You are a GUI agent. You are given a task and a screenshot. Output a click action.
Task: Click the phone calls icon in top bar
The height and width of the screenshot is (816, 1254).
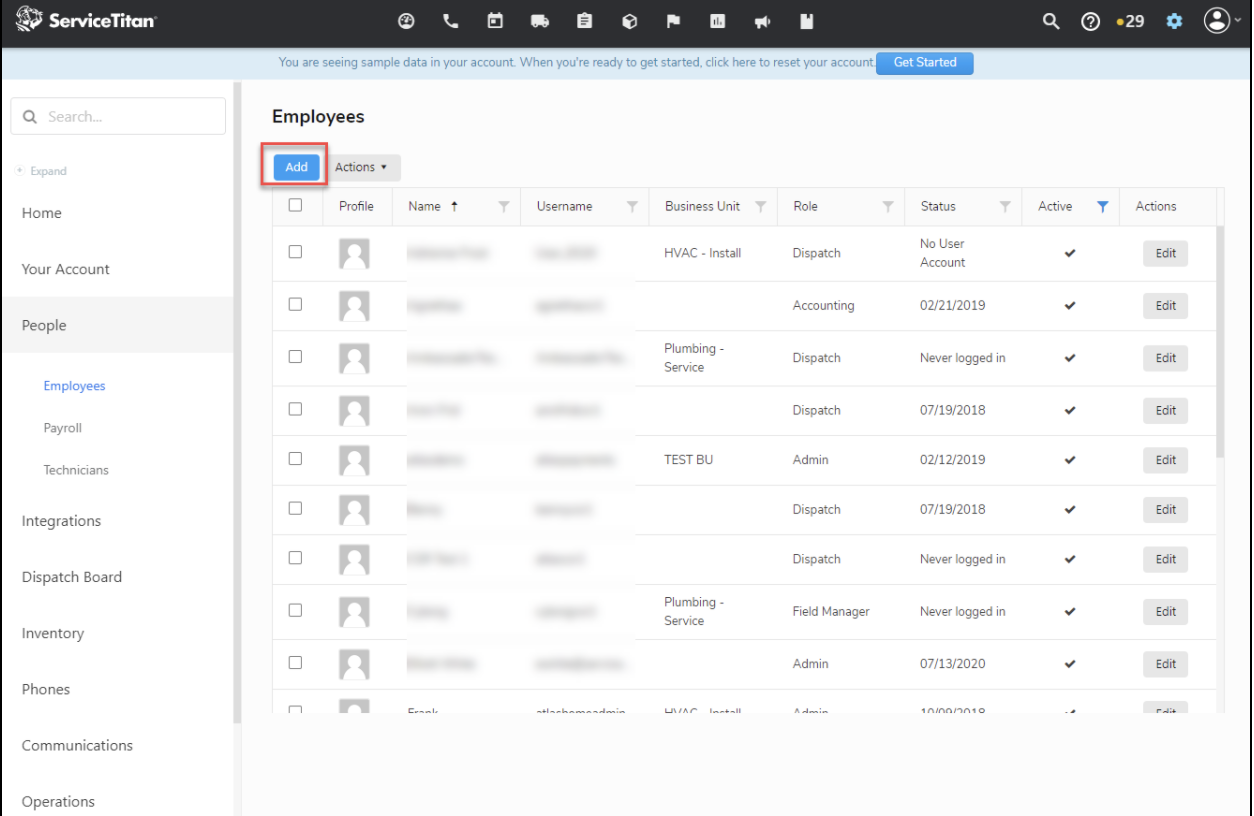450,21
